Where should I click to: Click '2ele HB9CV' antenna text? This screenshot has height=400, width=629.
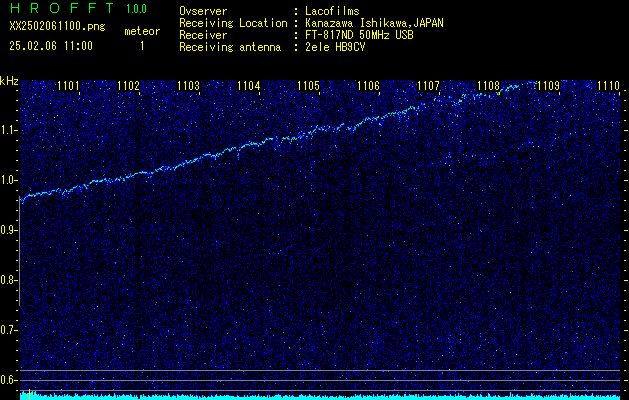coord(335,47)
